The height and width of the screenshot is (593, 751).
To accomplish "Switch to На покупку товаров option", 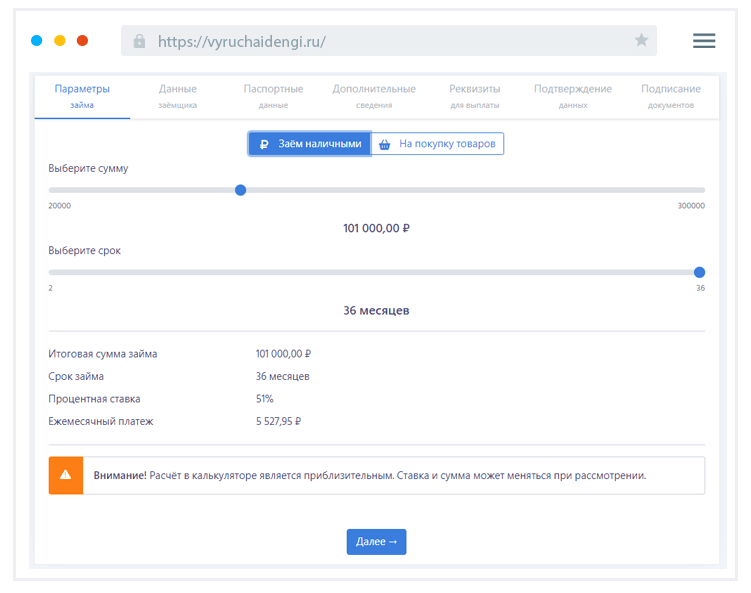I will (x=437, y=144).
